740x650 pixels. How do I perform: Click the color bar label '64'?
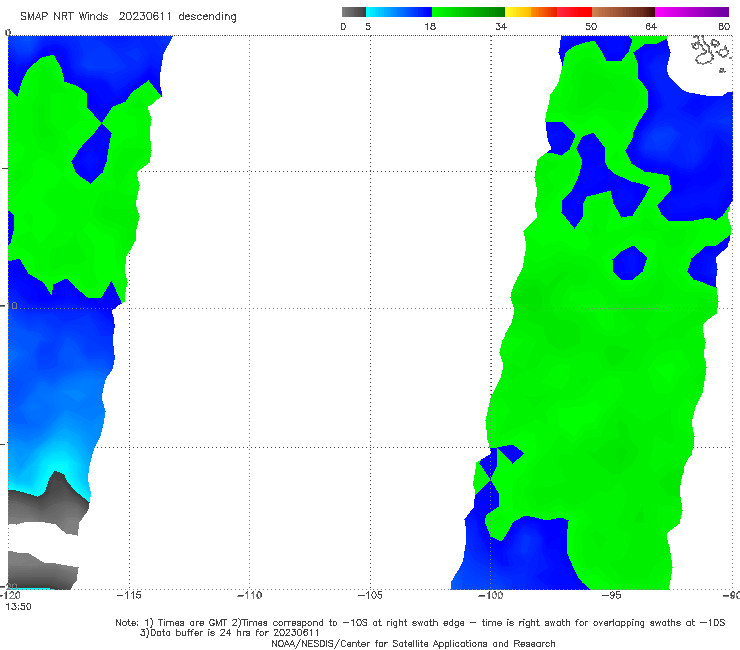coord(651,27)
